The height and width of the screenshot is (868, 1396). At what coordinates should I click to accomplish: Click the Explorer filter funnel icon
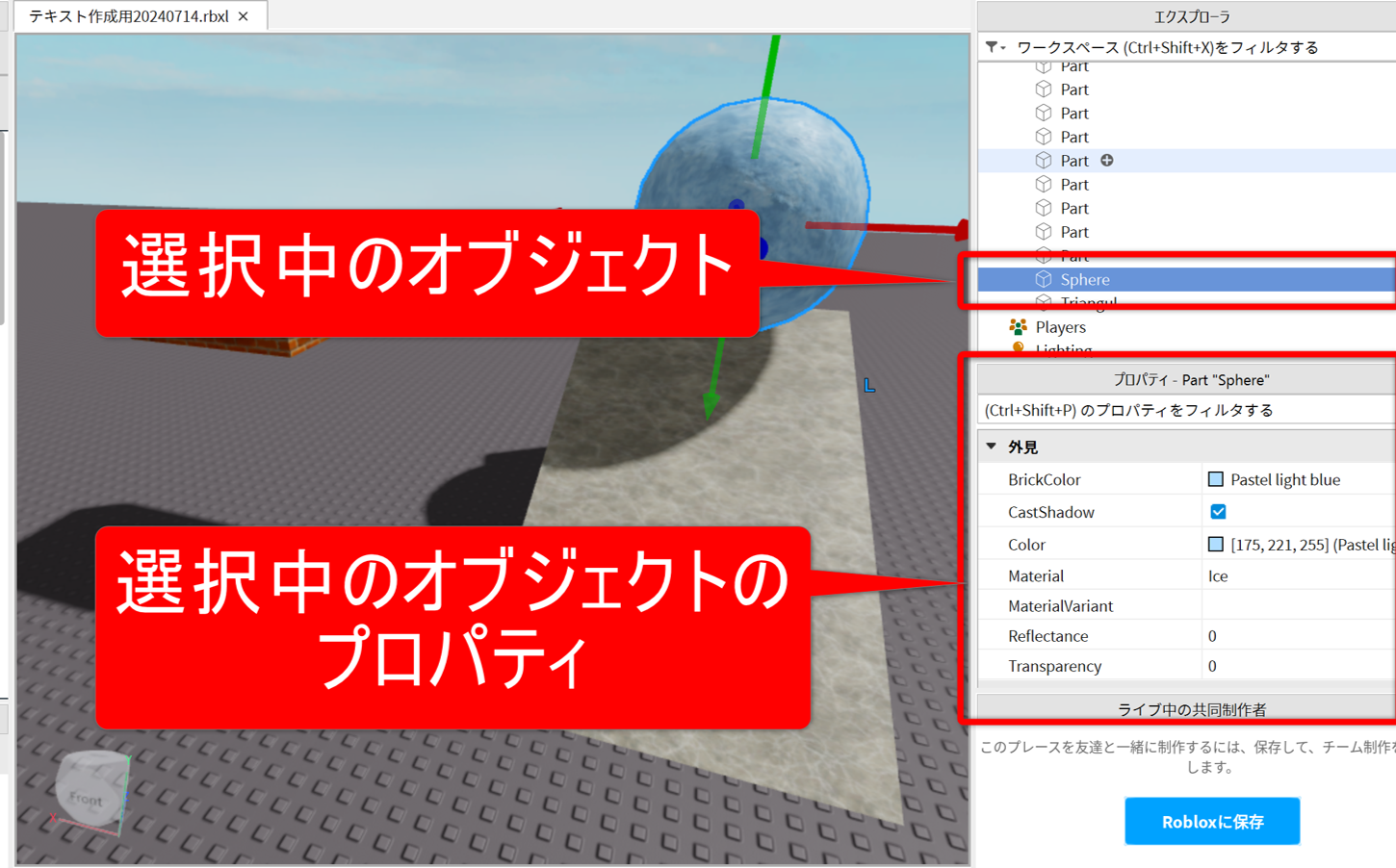coord(993,47)
